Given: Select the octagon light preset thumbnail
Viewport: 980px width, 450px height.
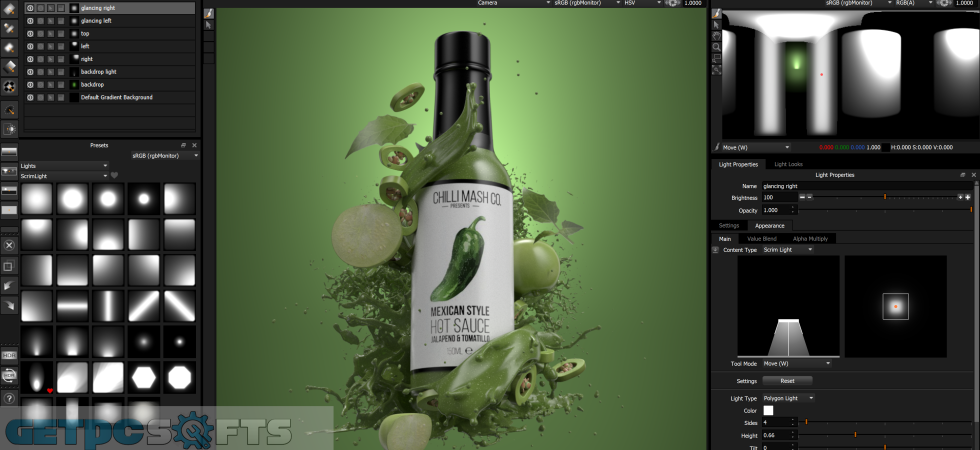Looking at the screenshot, I should coord(179,377).
